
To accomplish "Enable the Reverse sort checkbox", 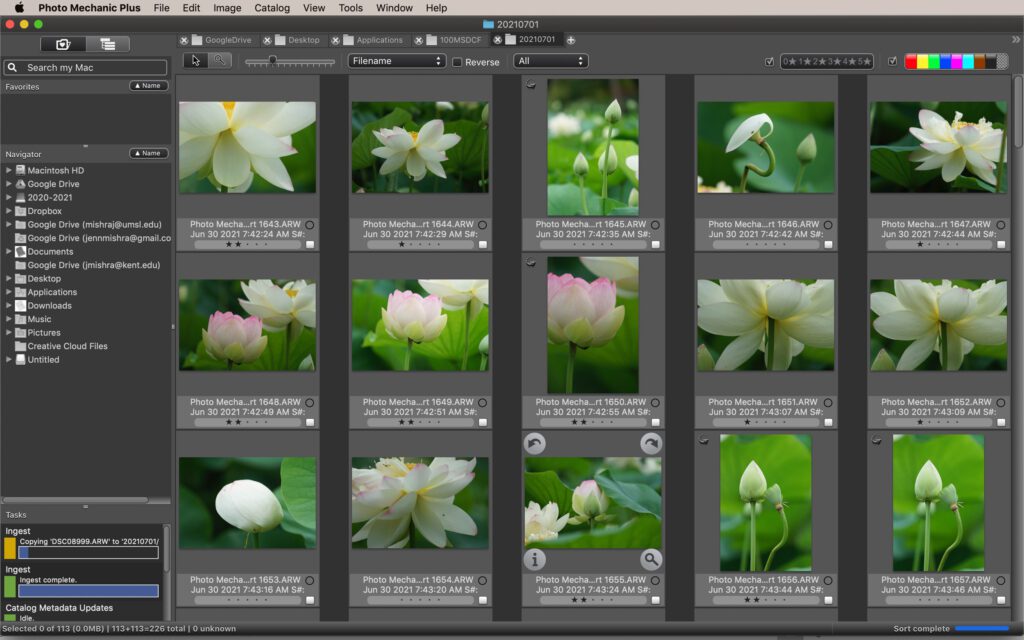I will (x=457, y=62).
